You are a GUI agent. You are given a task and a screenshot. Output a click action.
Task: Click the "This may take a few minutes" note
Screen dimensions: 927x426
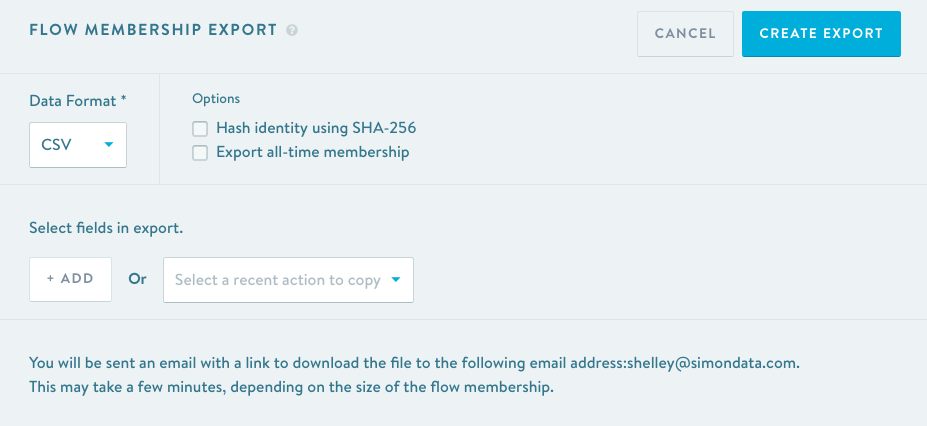tap(291, 386)
